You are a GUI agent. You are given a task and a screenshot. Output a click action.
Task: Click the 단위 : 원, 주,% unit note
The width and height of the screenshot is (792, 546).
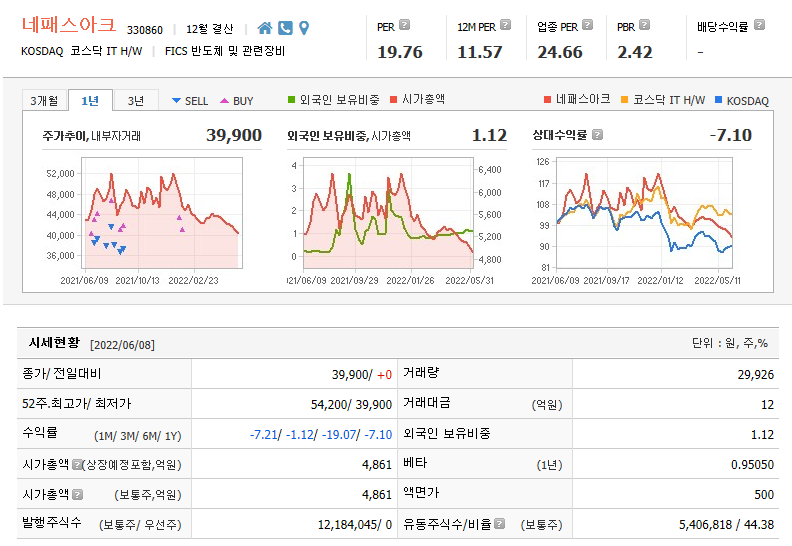(x=730, y=343)
